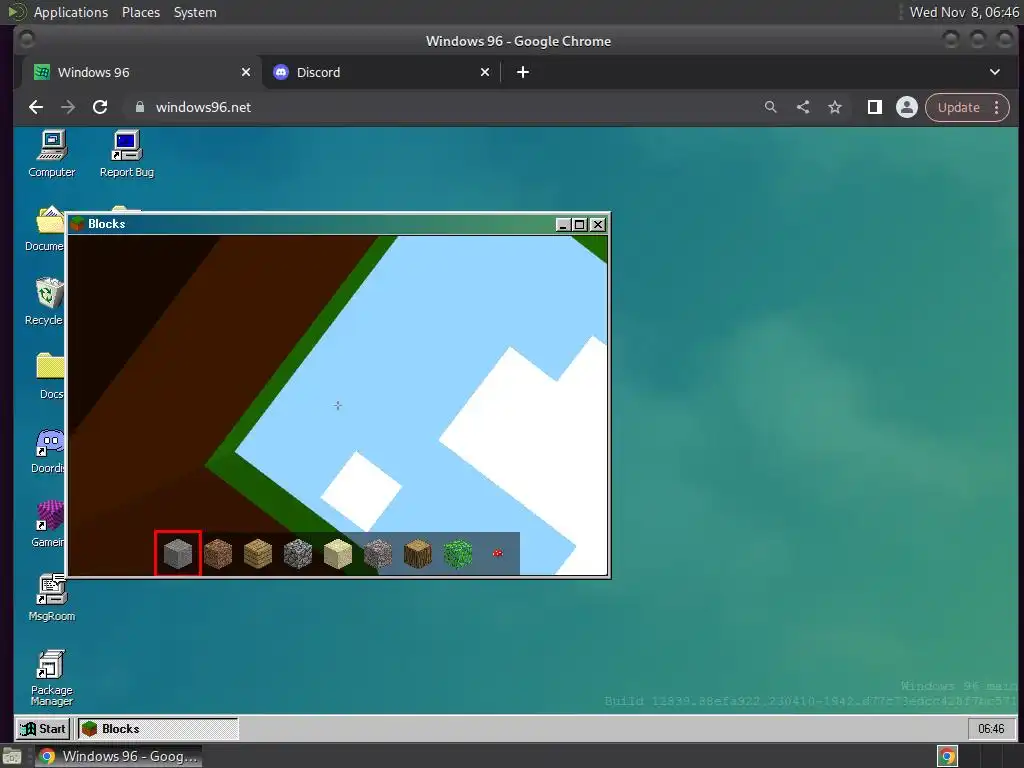Select the red mushroom item

(x=498, y=553)
